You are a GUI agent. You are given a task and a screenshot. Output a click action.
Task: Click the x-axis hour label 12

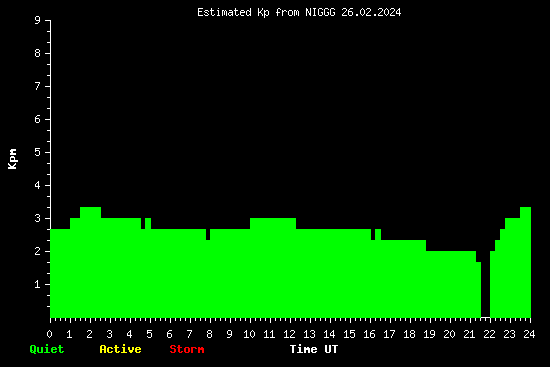[289, 334]
